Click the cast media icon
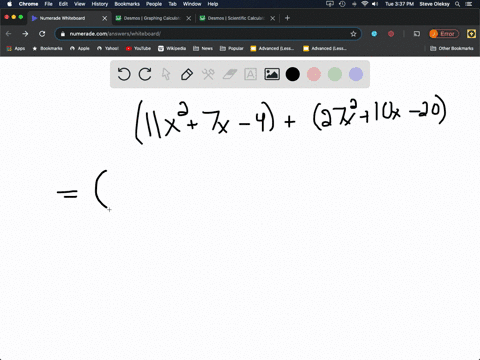The width and height of the screenshot is (480, 360). click(x=417, y=34)
